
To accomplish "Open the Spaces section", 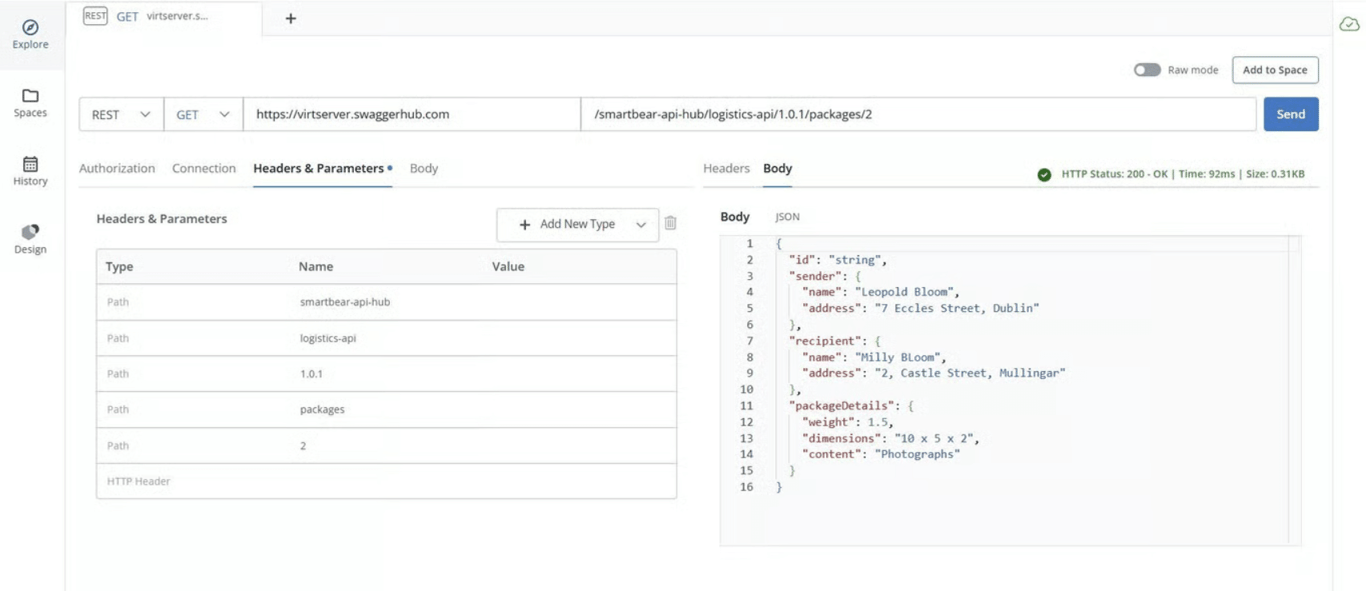I will 30,102.
